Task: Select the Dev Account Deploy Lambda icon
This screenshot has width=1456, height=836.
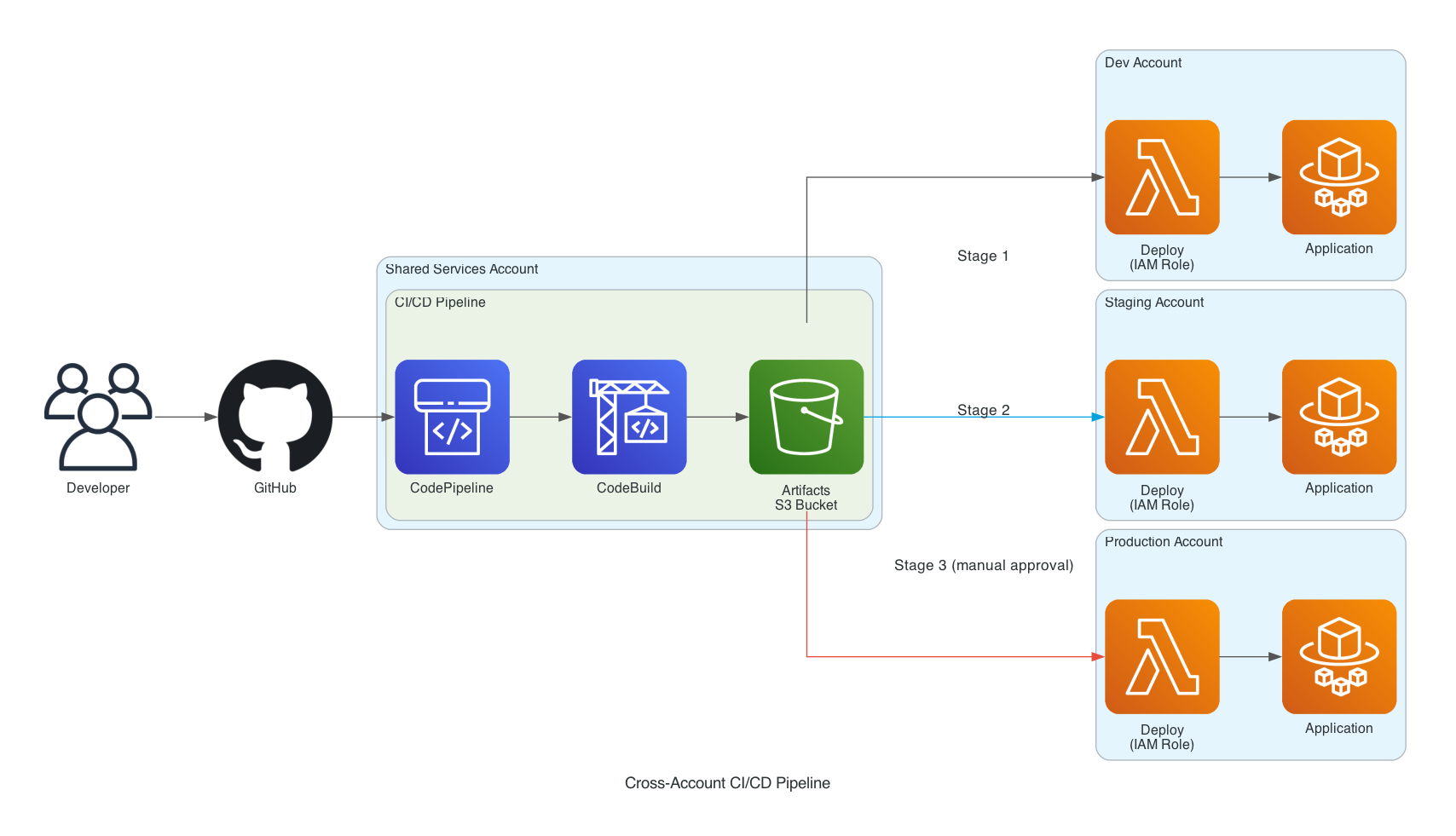Action: pyautogui.click(x=1162, y=177)
